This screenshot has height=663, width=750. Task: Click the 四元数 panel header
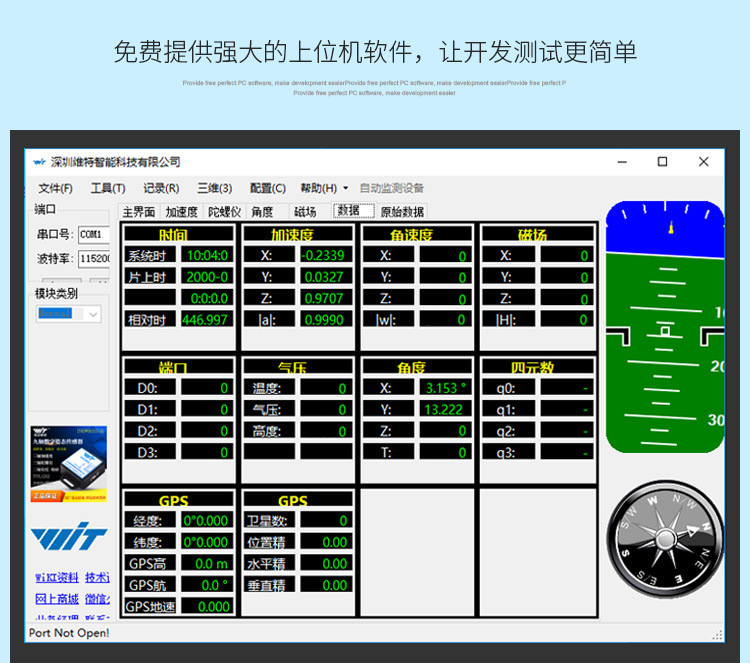pos(538,366)
